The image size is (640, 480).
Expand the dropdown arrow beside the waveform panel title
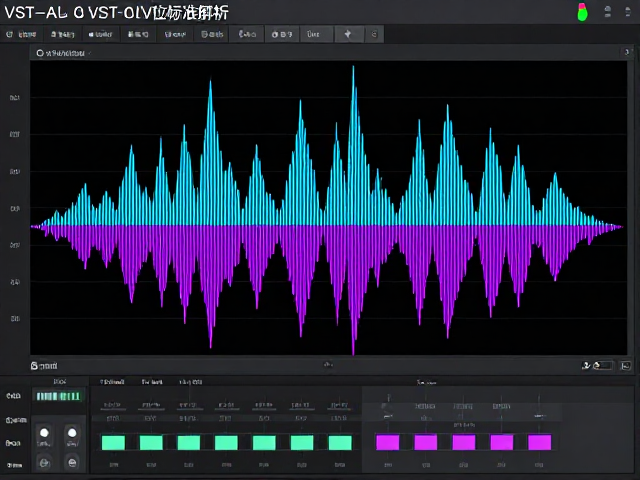pyautogui.click(x=89, y=53)
